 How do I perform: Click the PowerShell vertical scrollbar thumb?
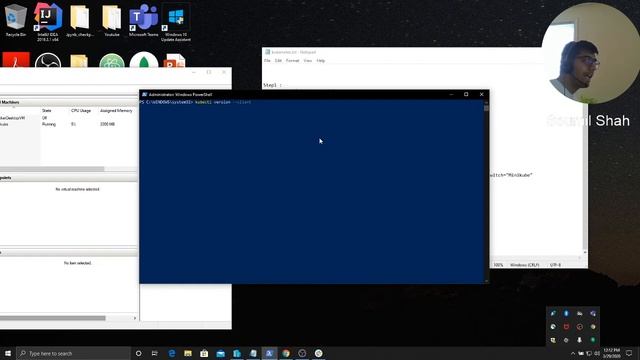[486, 108]
